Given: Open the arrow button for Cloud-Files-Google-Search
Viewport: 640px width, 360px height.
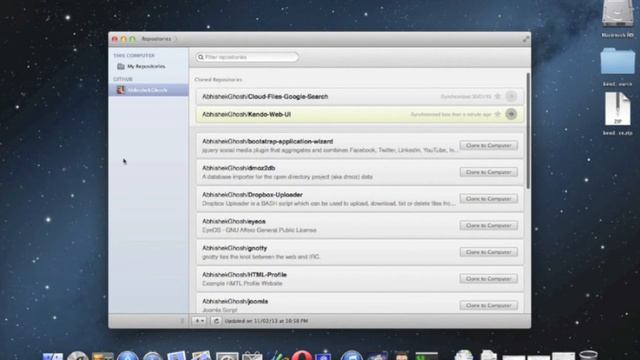Looking at the screenshot, I should coord(511,96).
